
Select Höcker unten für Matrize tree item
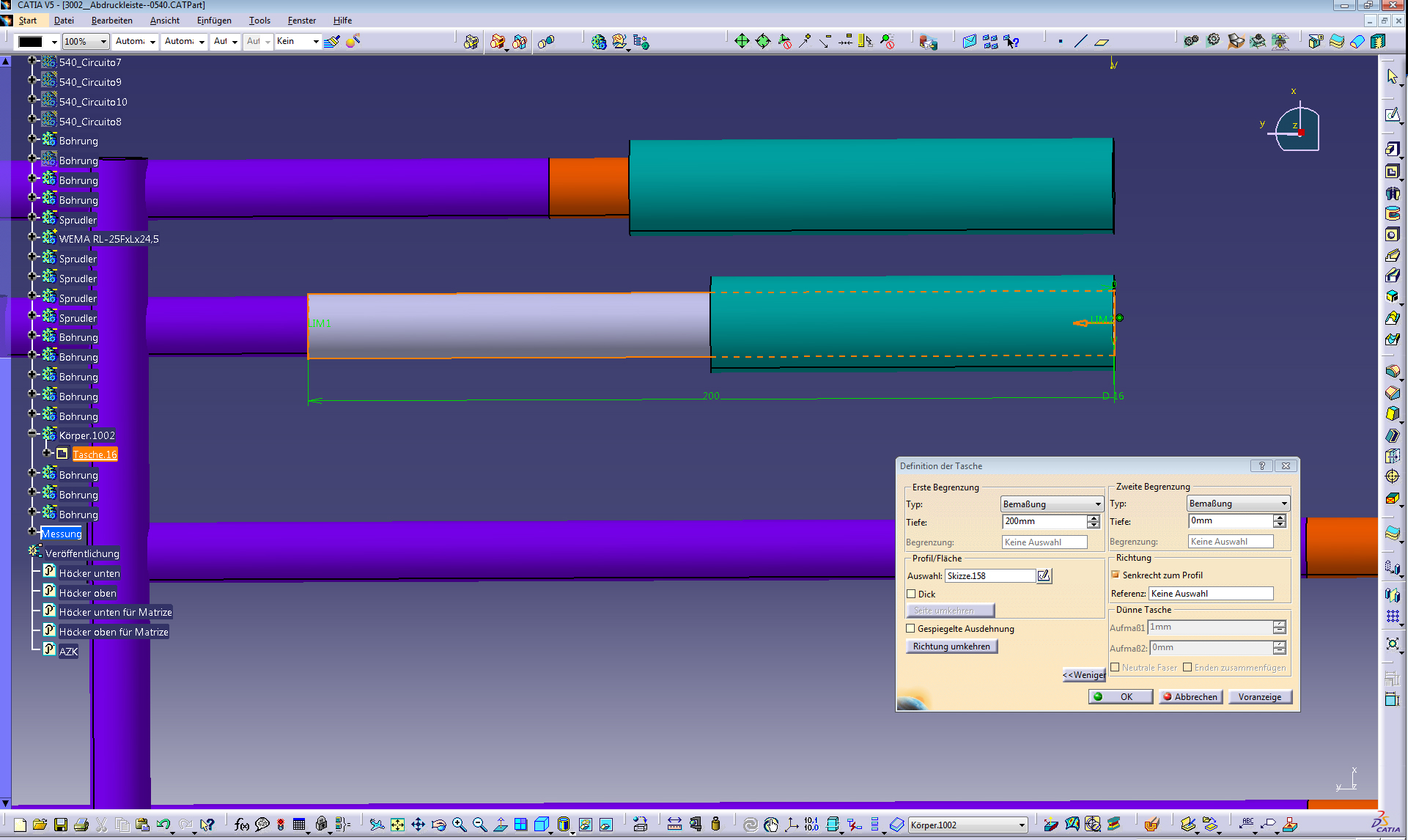pos(115,612)
